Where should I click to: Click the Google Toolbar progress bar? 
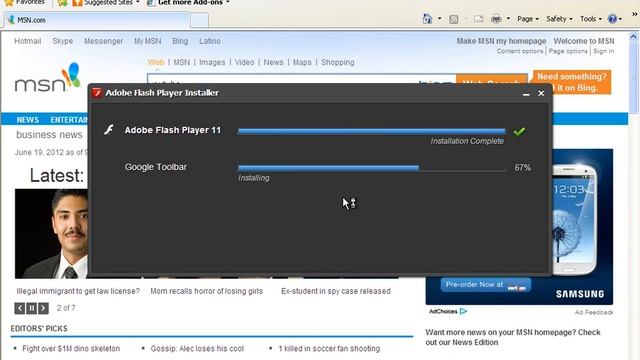click(x=371, y=168)
